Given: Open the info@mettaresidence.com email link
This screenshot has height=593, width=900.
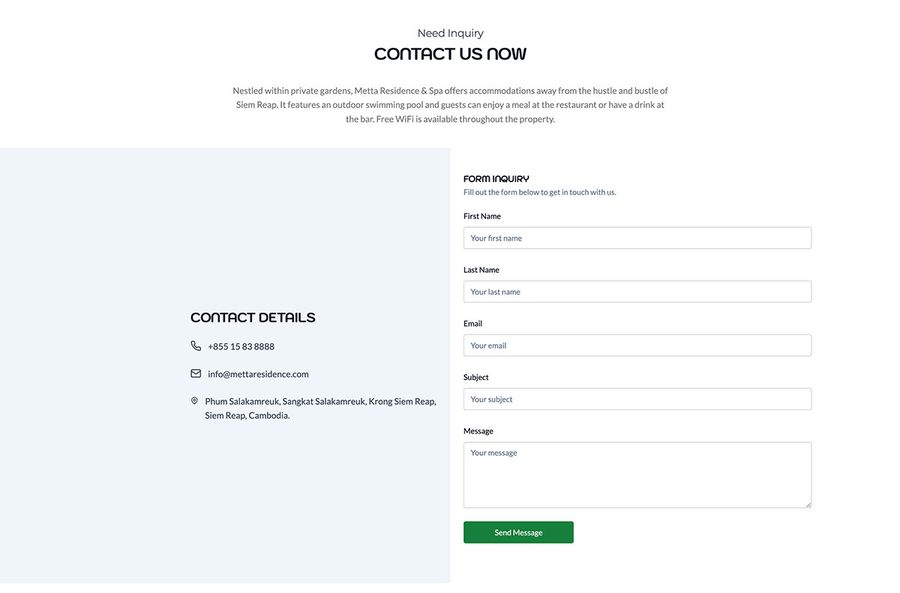Looking at the screenshot, I should pyautogui.click(x=258, y=374).
